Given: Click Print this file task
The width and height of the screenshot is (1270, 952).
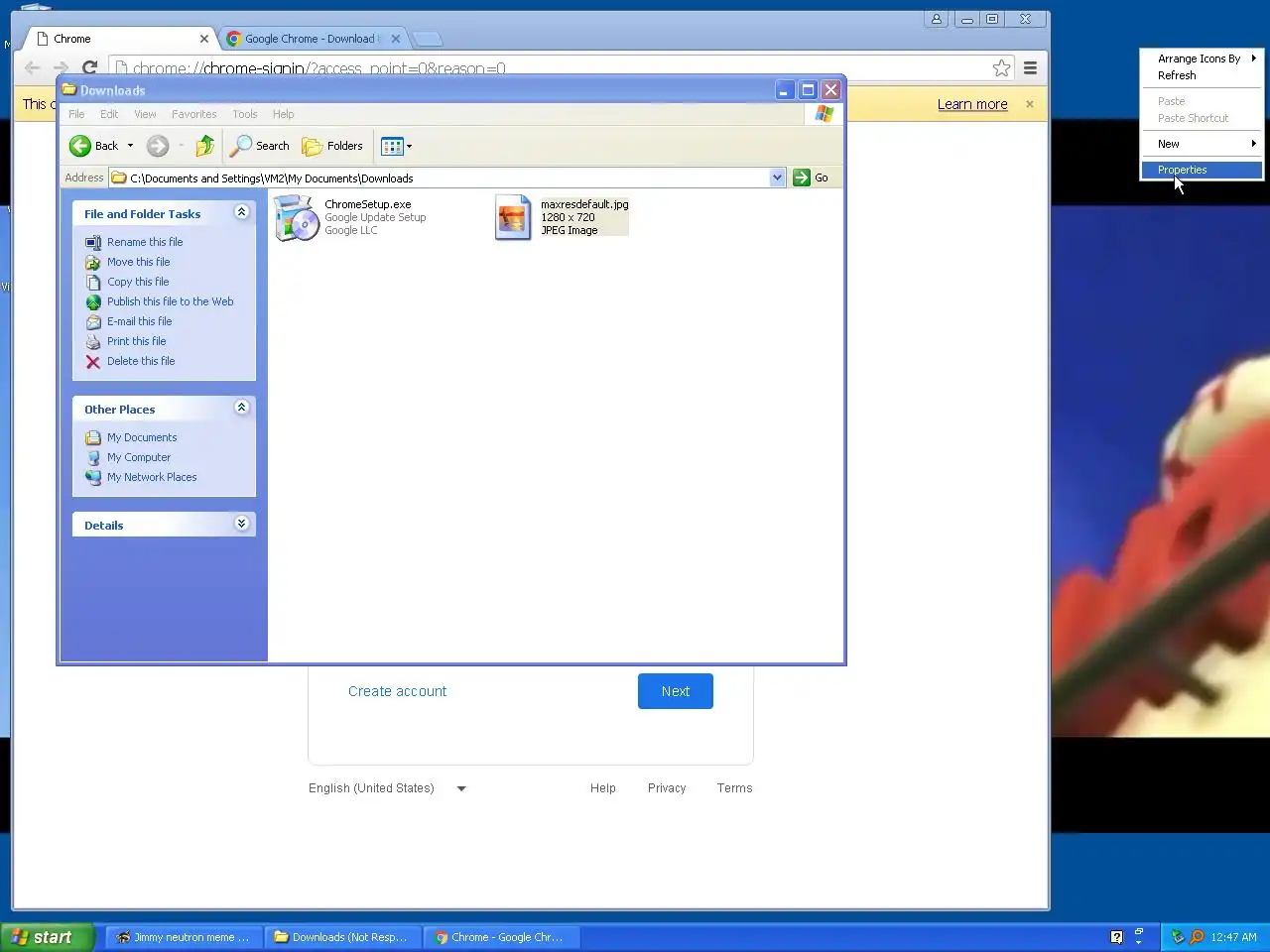Looking at the screenshot, I should point(136,341).
